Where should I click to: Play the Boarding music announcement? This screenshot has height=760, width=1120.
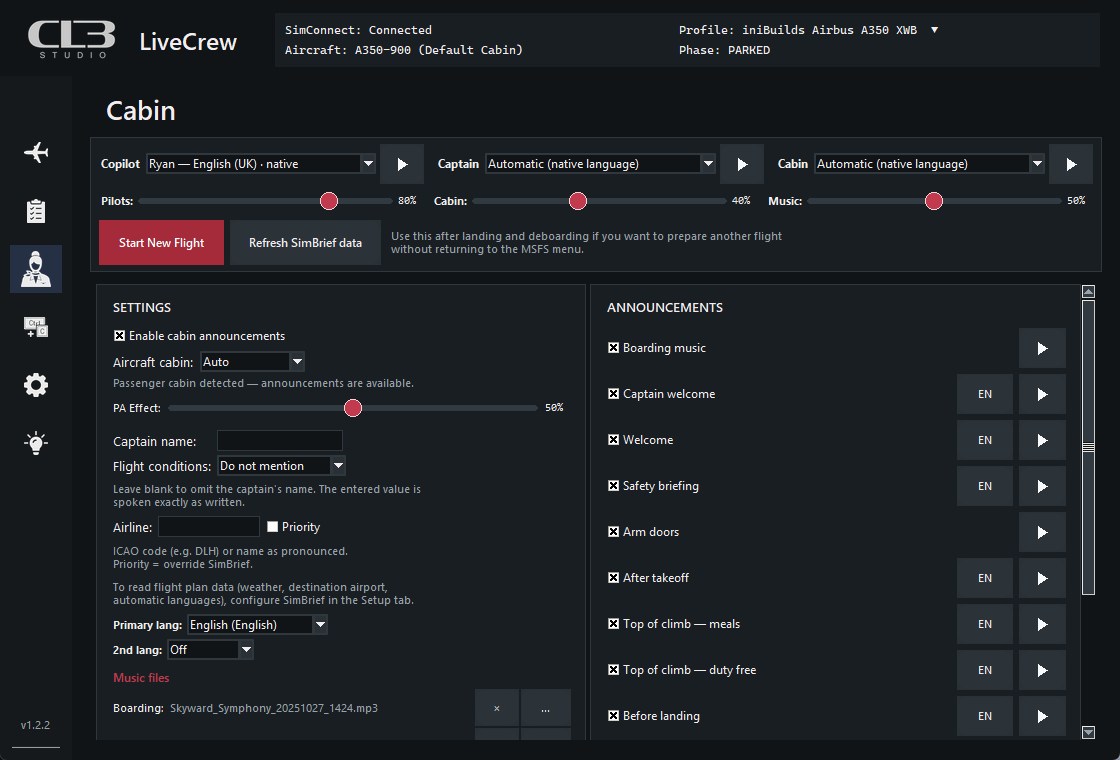click(1042, 349)
